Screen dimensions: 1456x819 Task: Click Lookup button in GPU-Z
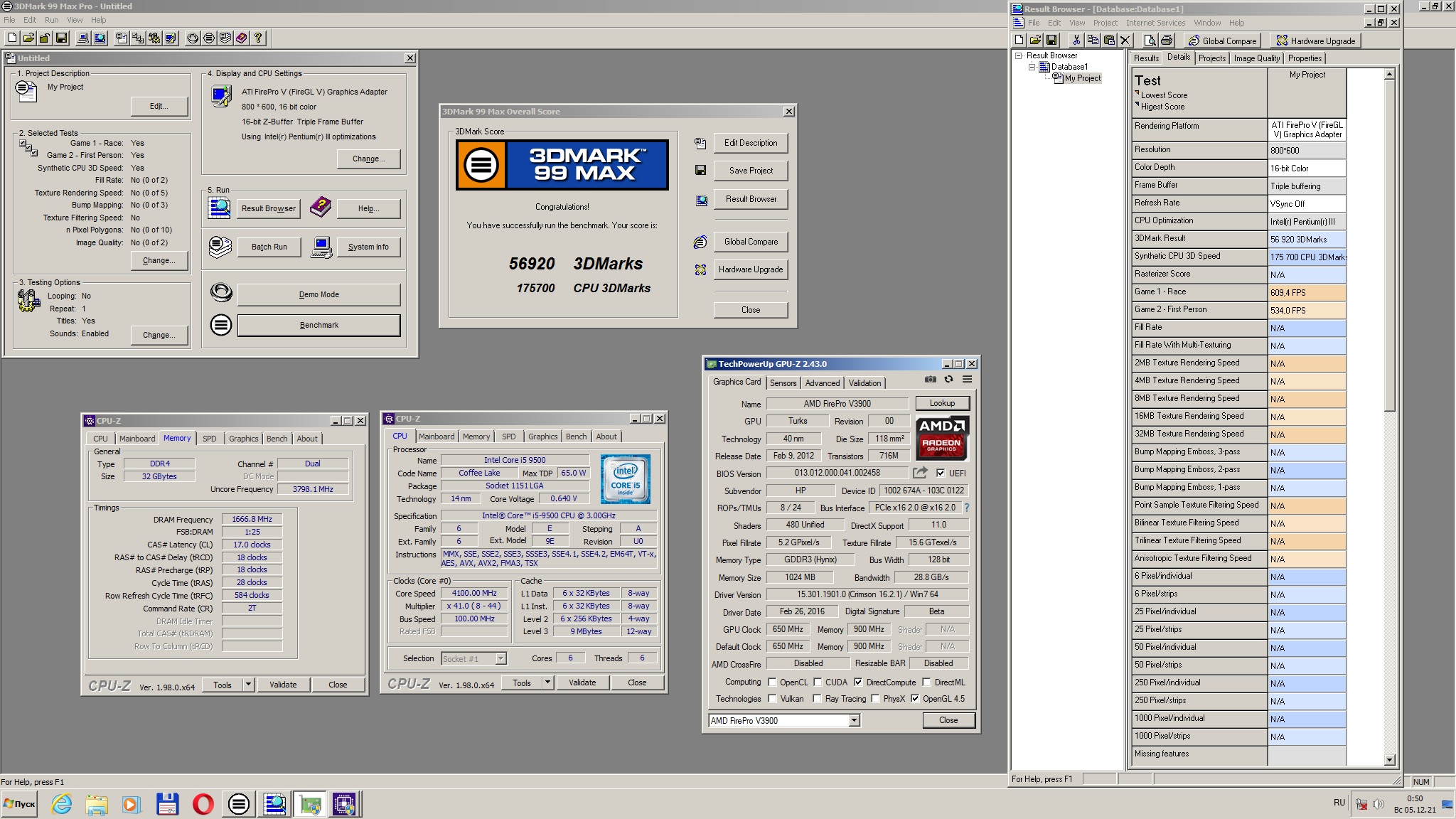942,403
